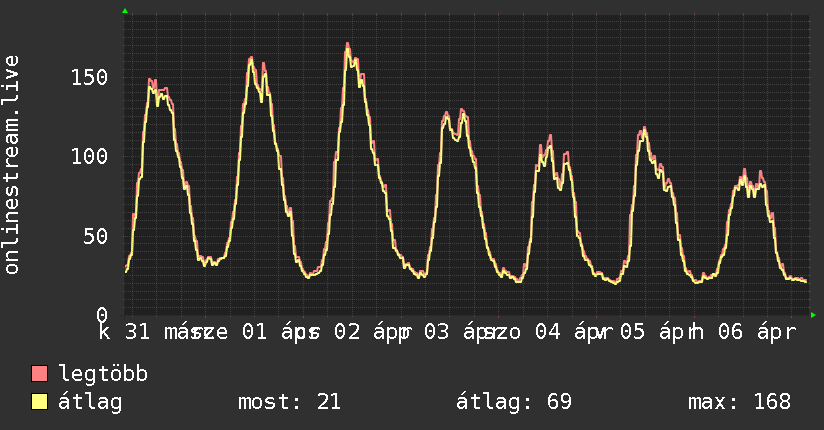824x430 pixels.
Task: Choose the "04 ápr" date marker
Action: coord(561,331)
